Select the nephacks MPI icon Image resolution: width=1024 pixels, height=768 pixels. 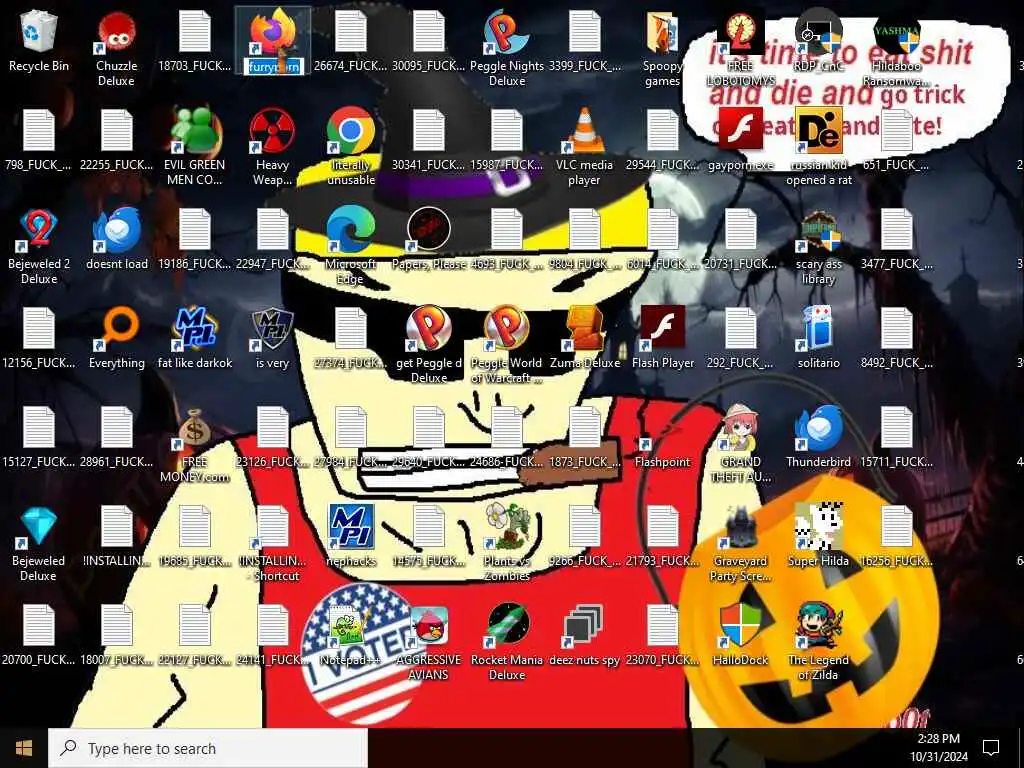(x=351, y=528)
